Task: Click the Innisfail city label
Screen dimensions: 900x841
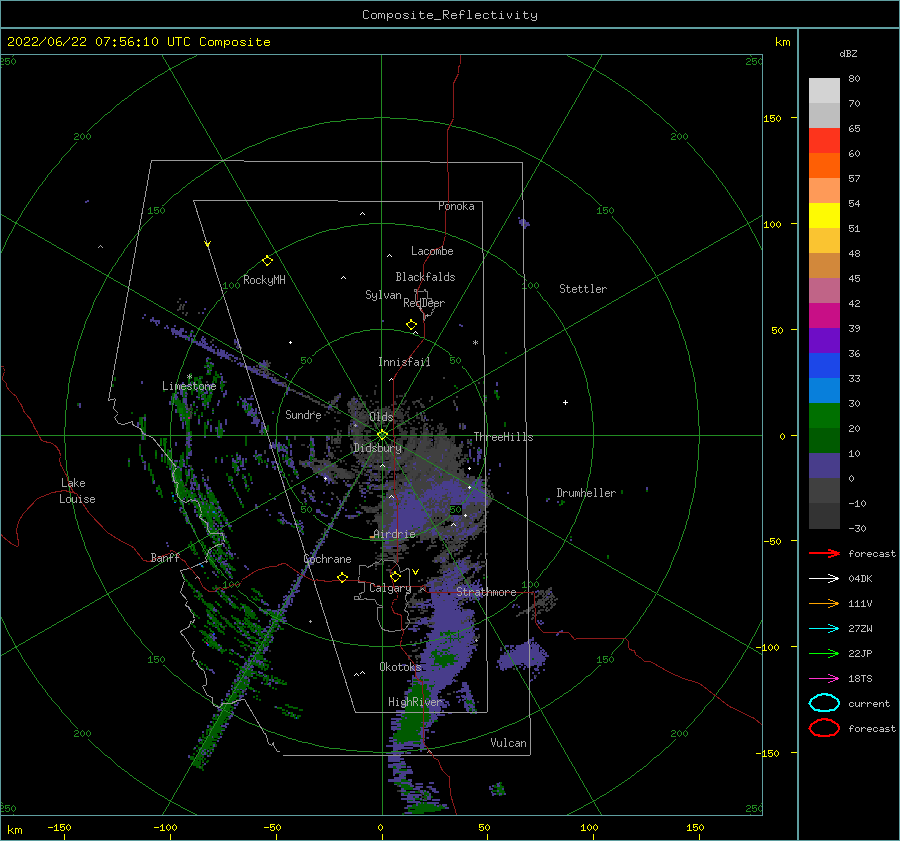Action: coord(404,362)
